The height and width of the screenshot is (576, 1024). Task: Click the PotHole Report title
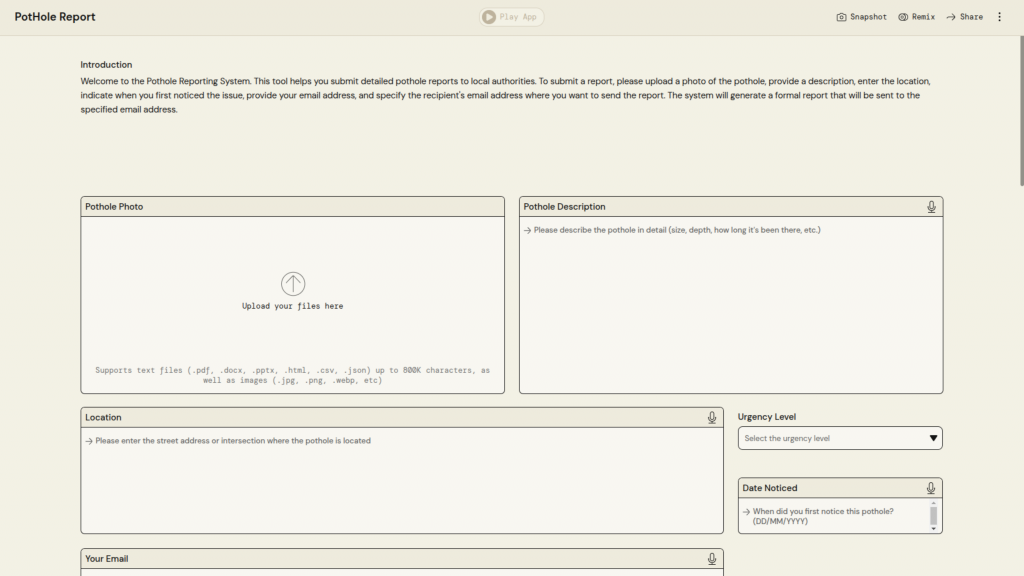tap(55, 17)
